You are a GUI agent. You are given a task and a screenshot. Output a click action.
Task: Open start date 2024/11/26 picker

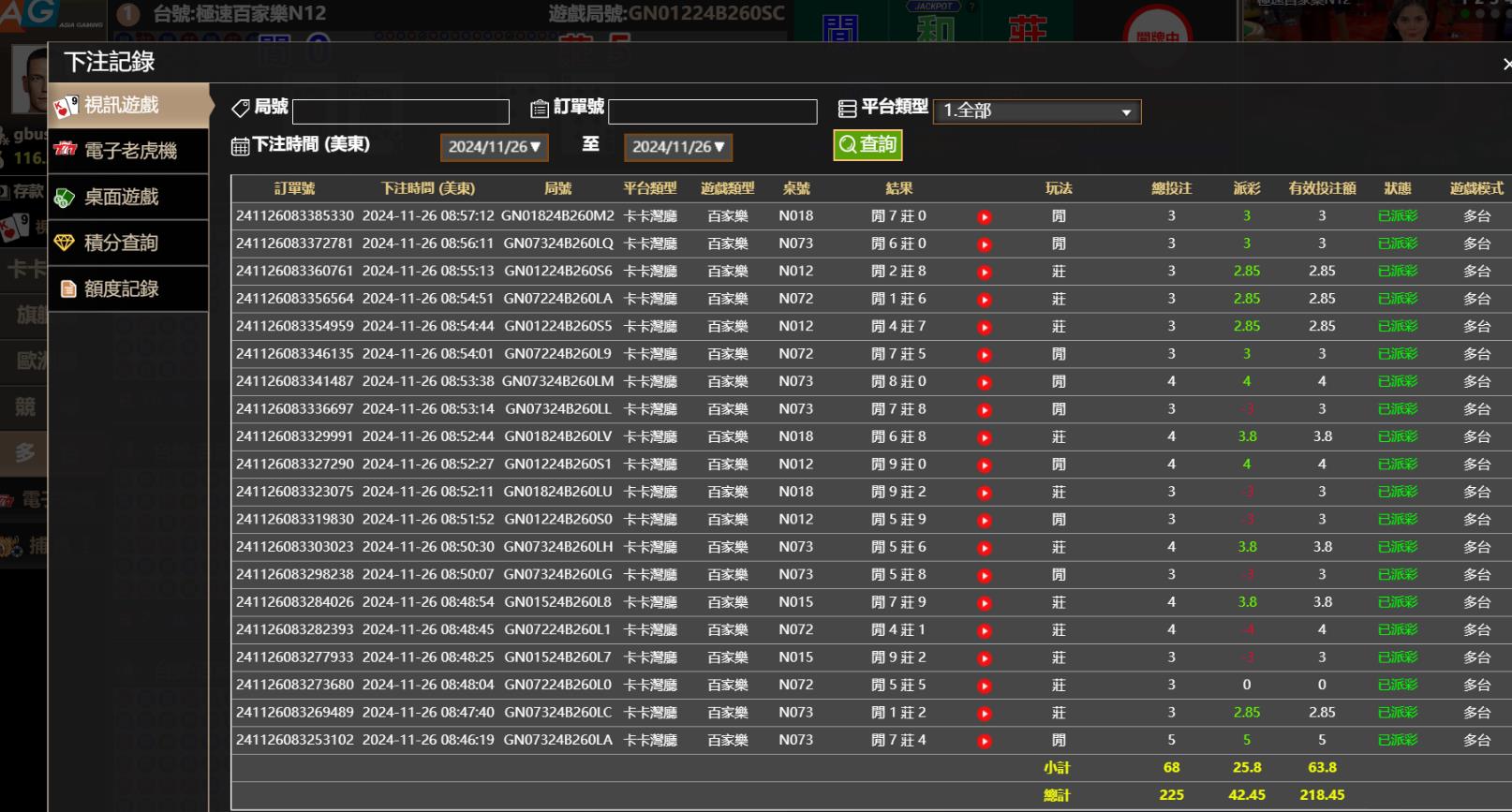tap(494, 147)
